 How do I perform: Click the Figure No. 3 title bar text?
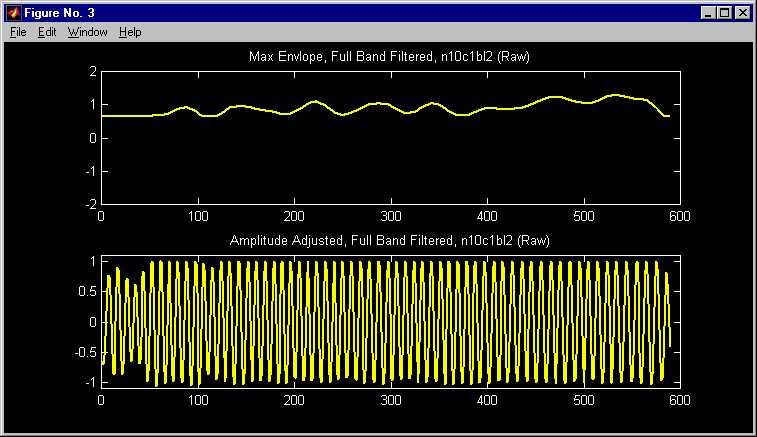coord(58,13)
